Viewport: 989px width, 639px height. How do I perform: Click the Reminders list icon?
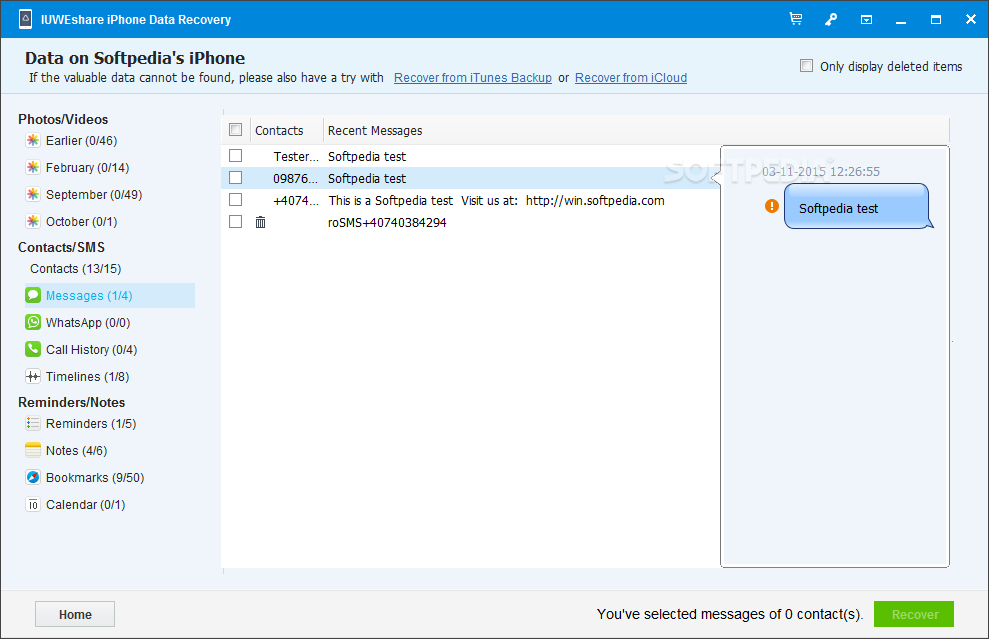pyautogui.click(x=33, y=423)
